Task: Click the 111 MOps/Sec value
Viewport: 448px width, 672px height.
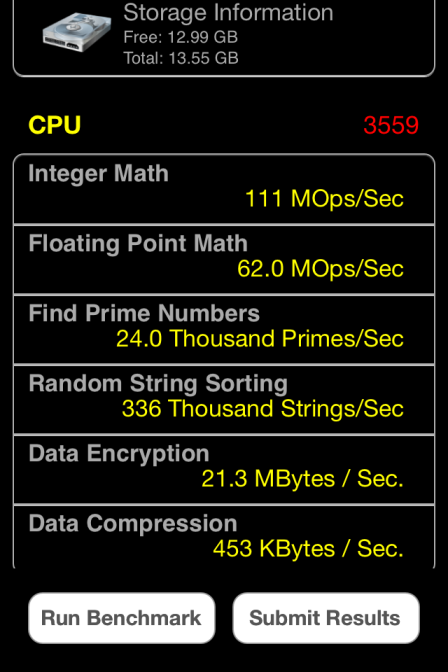Action: pos(324,199)
